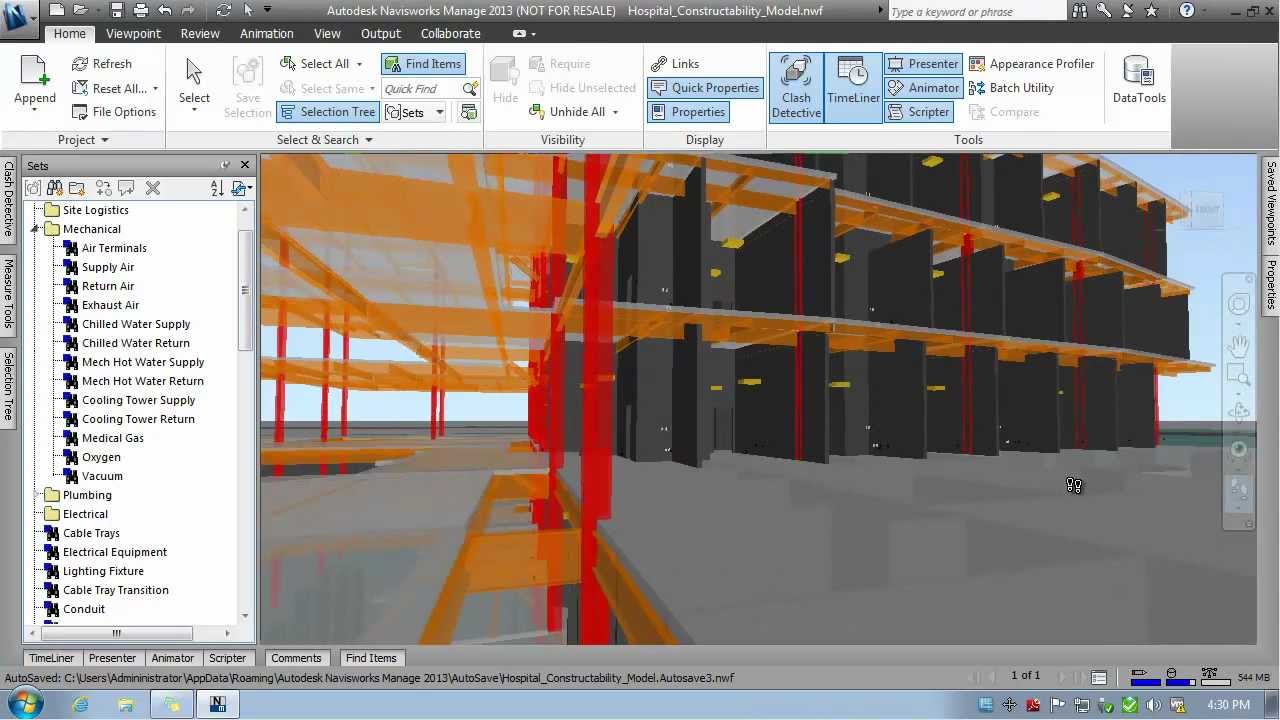This screenshot has width=1280, height=720.
Task: Click the Save icon in quick access toolbar
Action: pos(117,11)
